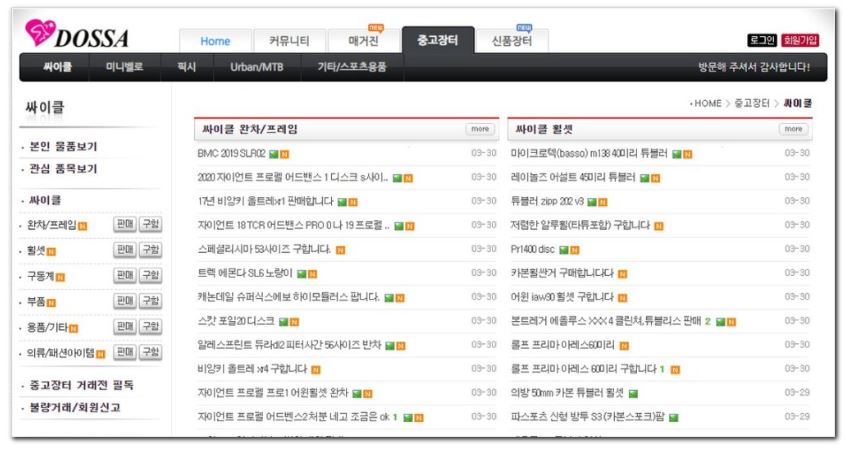Screen dimensions: 845x449
Task: Open 캐논데일 슈퍼식스에보 하이모들러스 post
Action: 288,297
